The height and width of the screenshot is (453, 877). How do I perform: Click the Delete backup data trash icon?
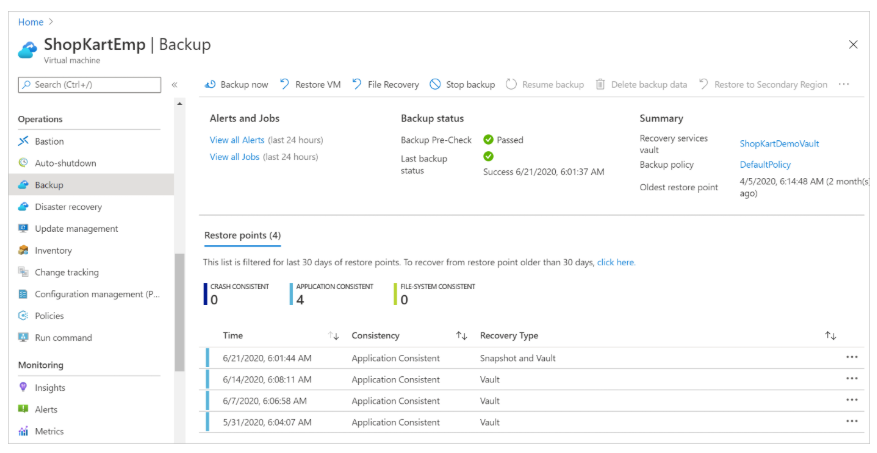(x=600, y=84)
